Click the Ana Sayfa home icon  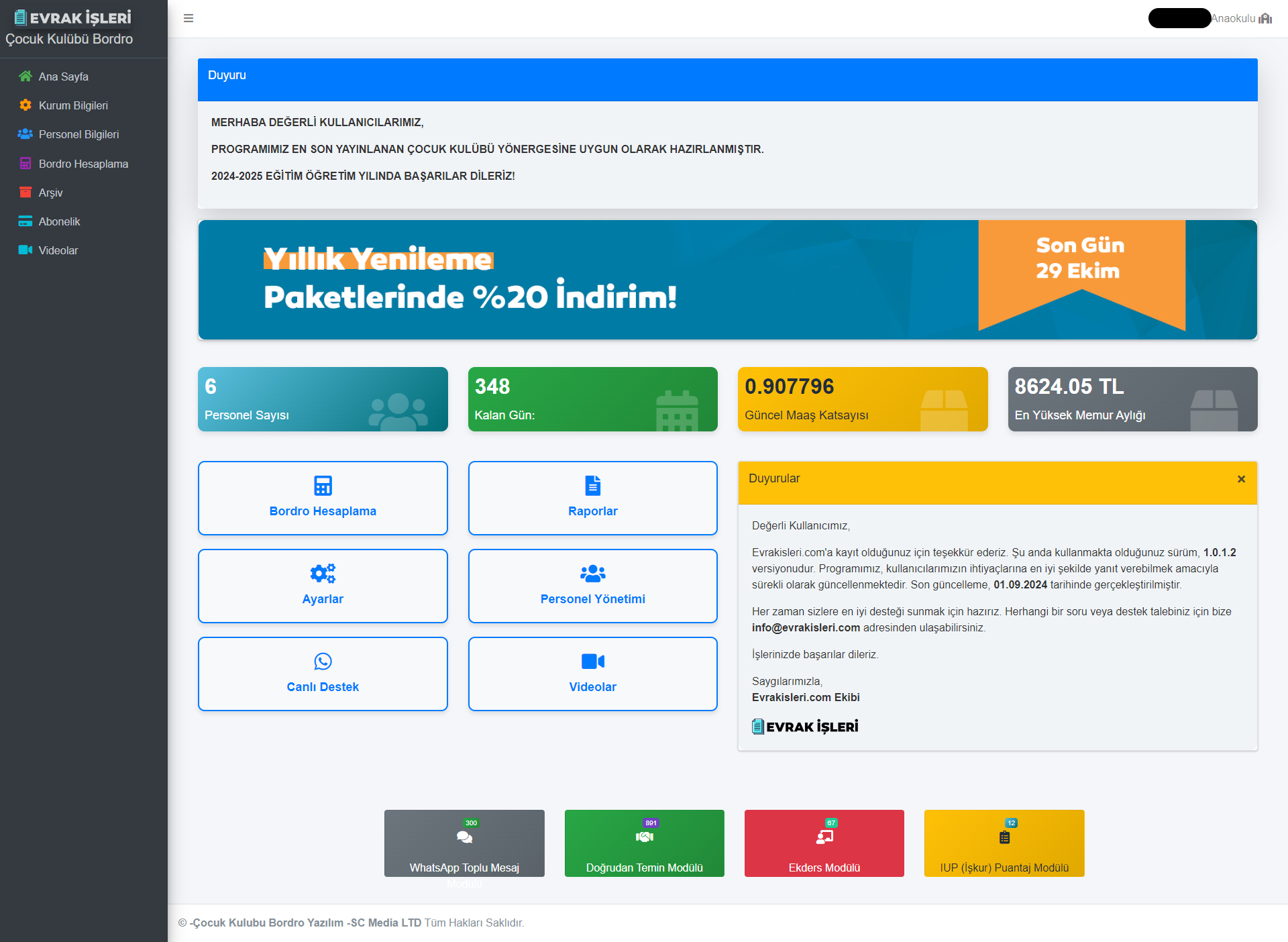click(x=25, y=76)
